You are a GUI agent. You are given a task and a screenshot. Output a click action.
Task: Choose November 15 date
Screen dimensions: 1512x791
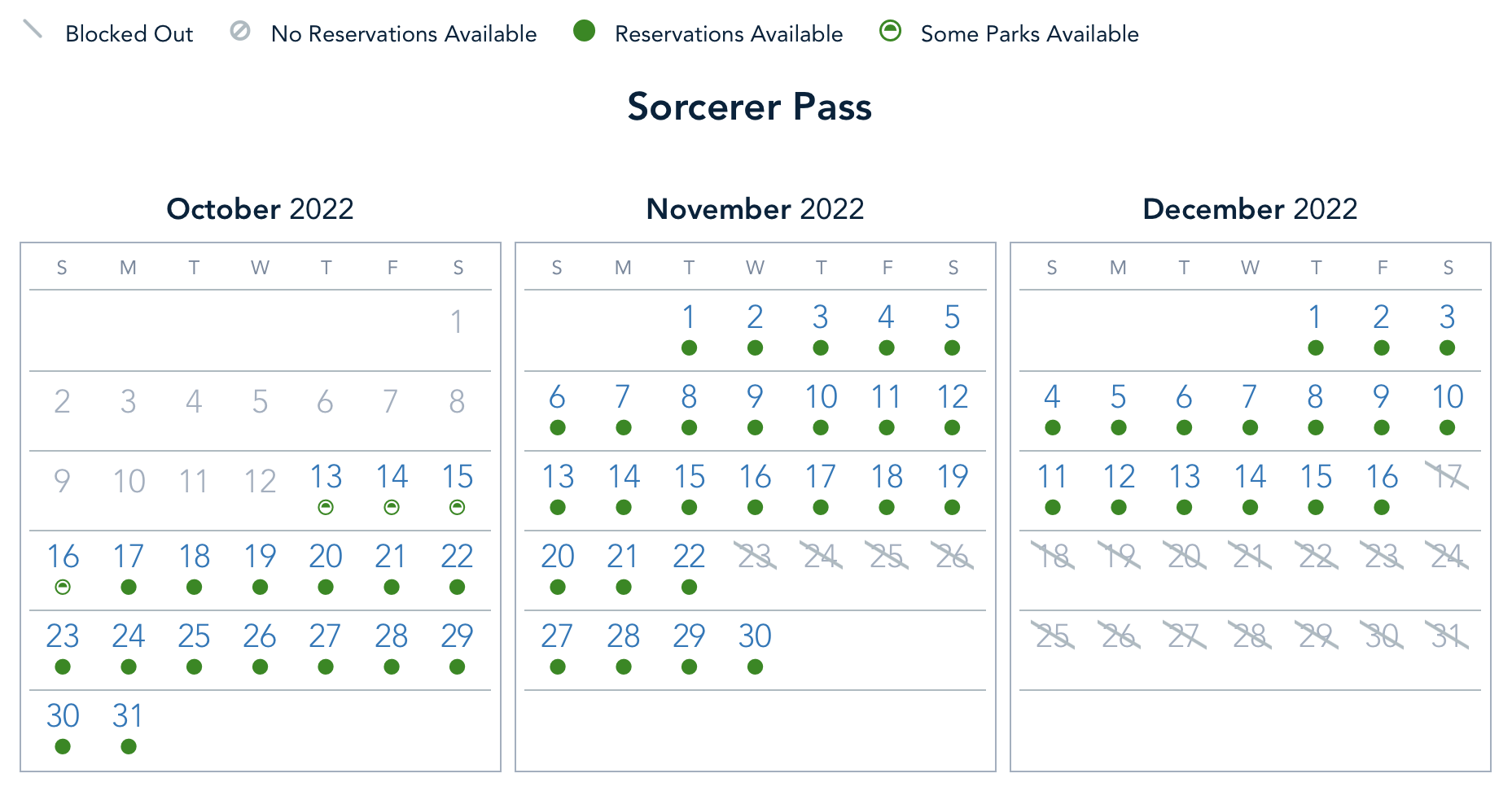pos(689,477)
